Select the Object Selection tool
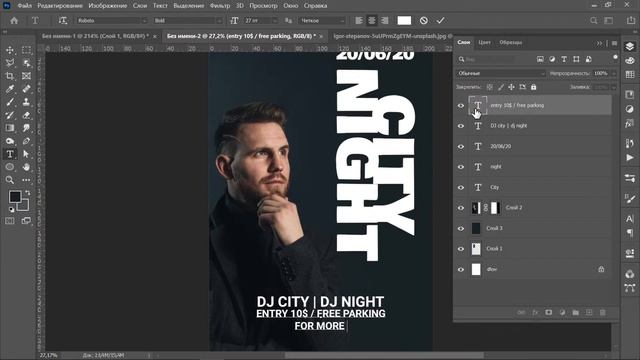The height and width of the screenshot is (360, 640). pos(26,63)
